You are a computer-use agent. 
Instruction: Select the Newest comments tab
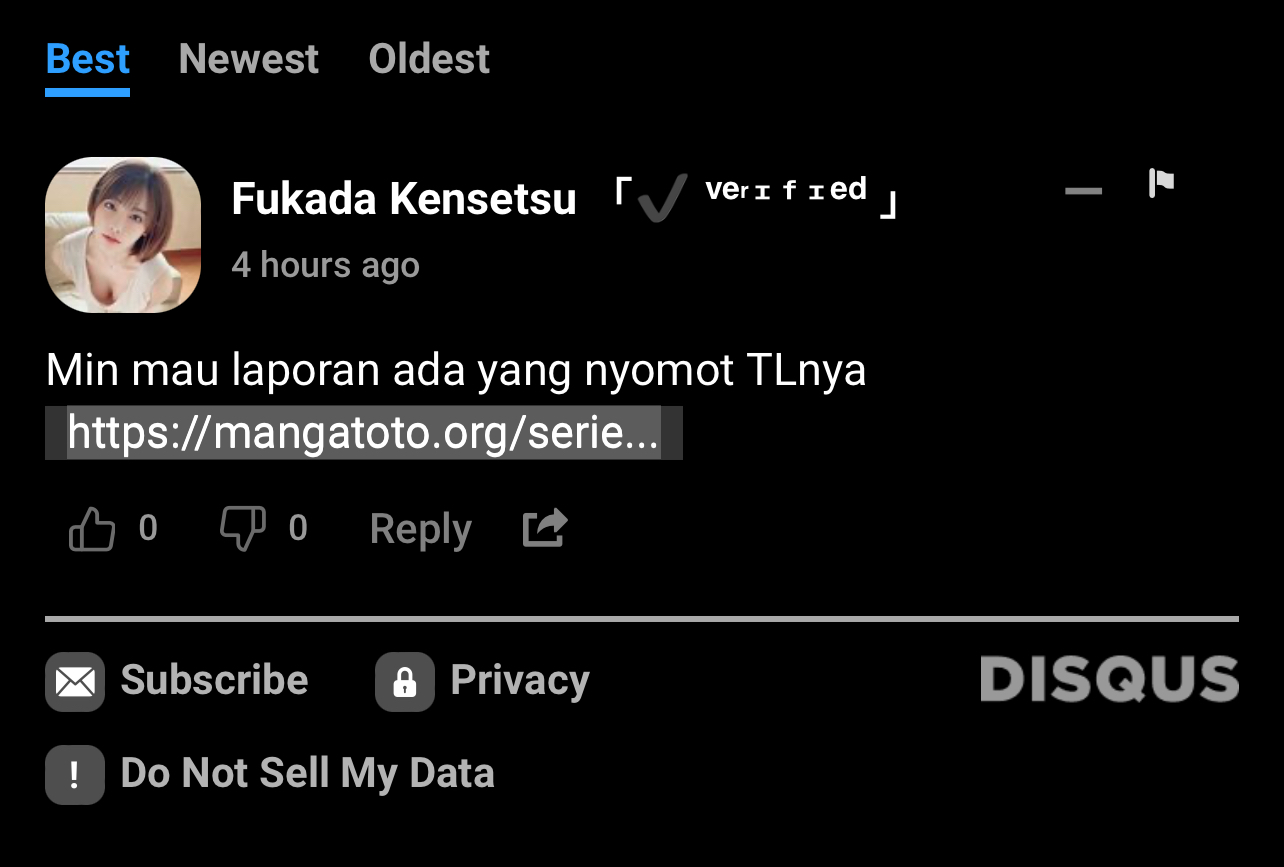click(249, 59)
